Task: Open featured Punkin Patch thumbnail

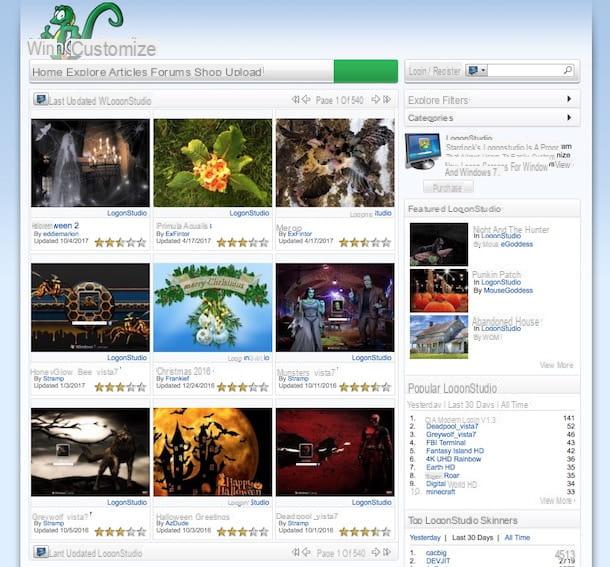Action: point(439,290)
